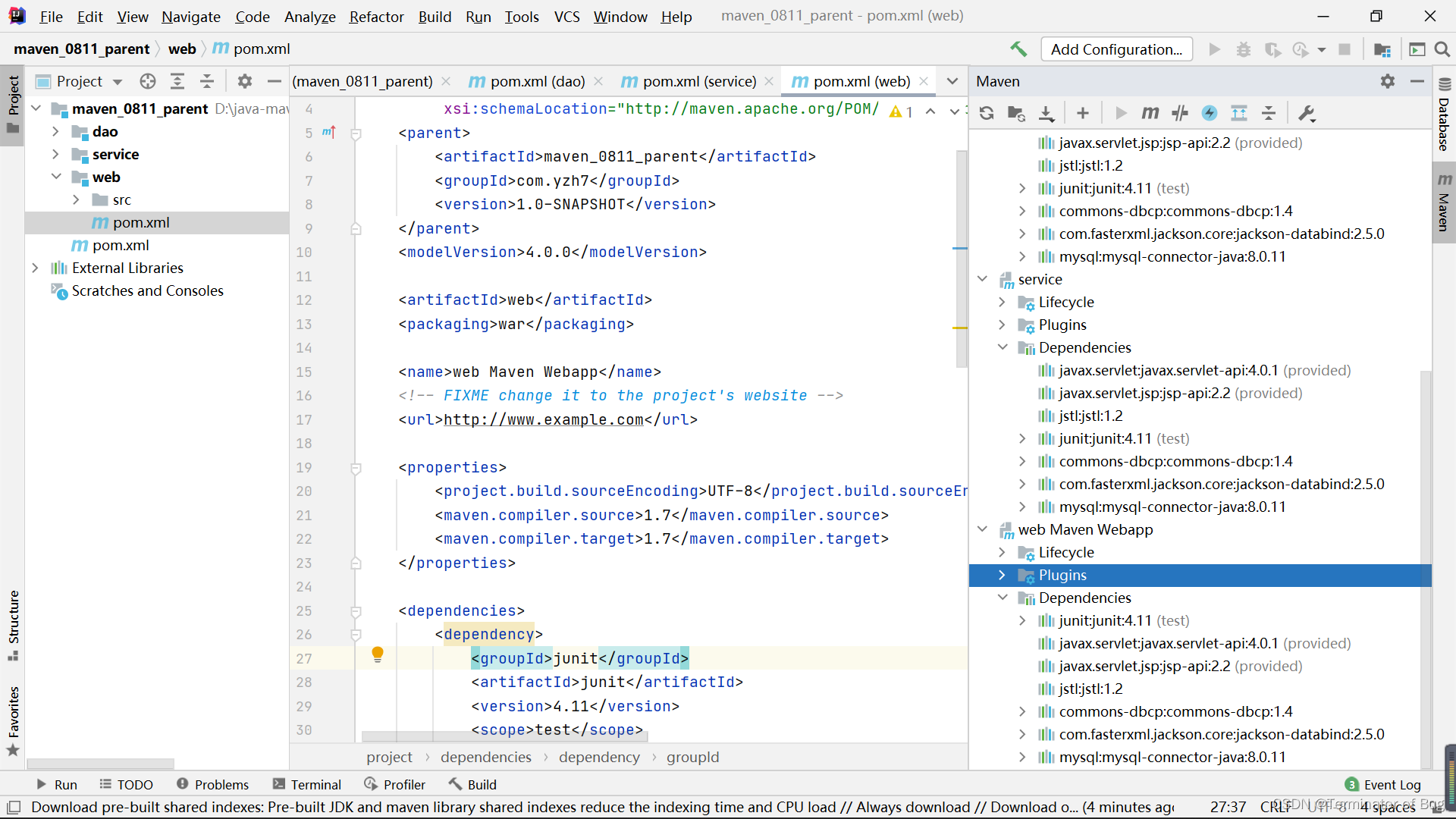Click Download Sources and Documentation icon
1456x819 pixels.
[x=1046, y=113]
